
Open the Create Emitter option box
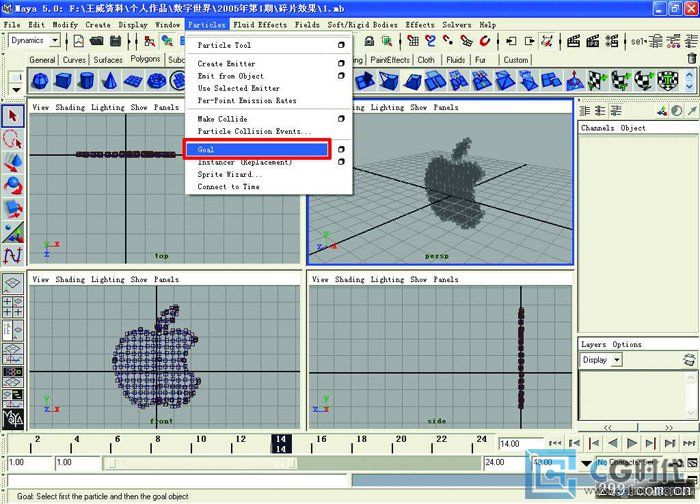point(341,63)
